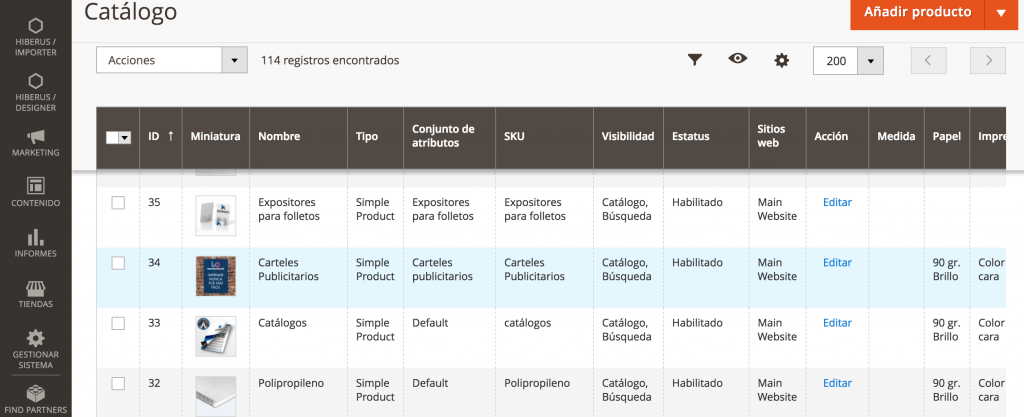This screenshot has height=417, width=1024.
Task: Select the Carteles Publicitarios row checkbox
Action: point(118,263)
